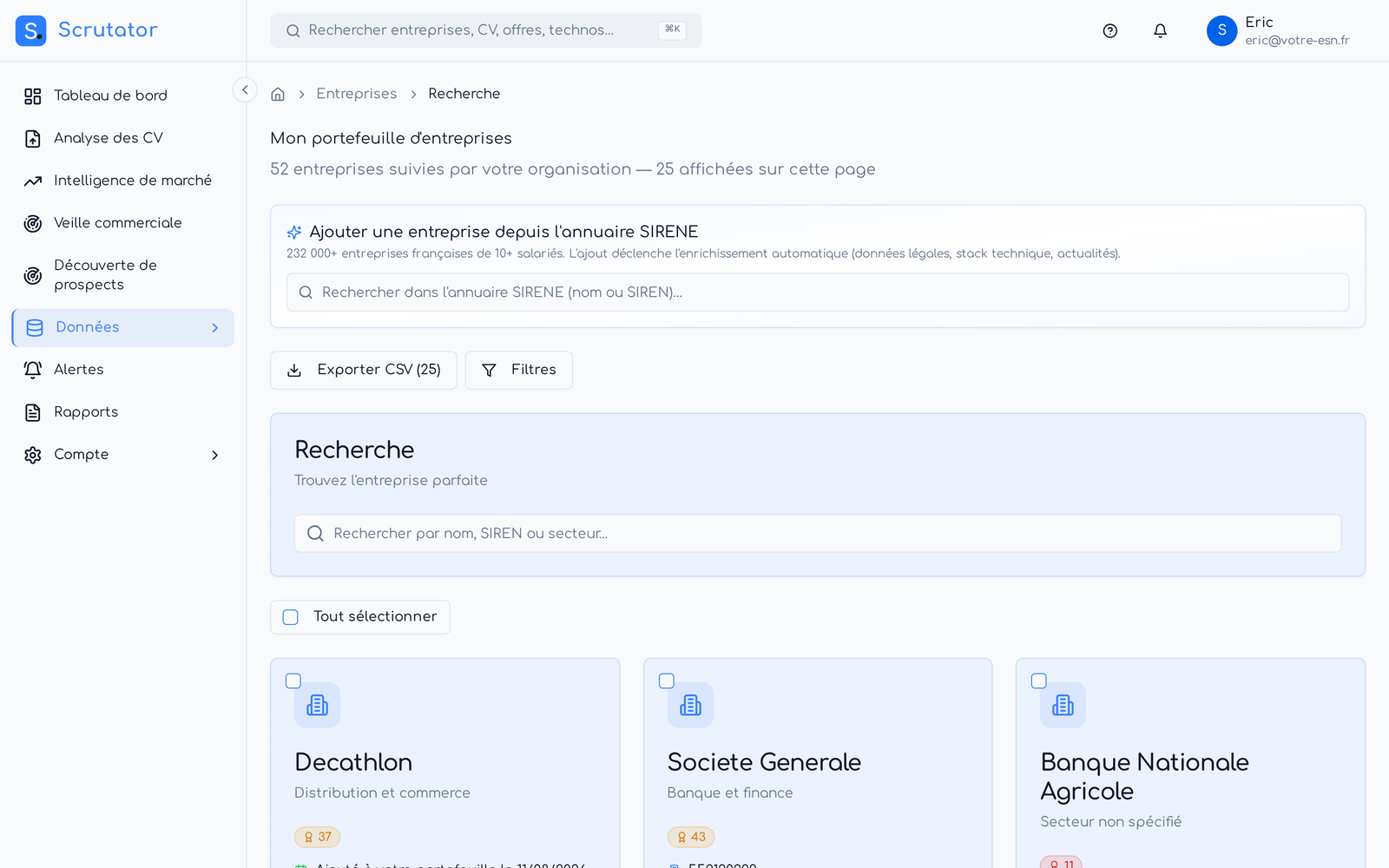Follow the Entreprises breadcrumb link

pos(357,94)
